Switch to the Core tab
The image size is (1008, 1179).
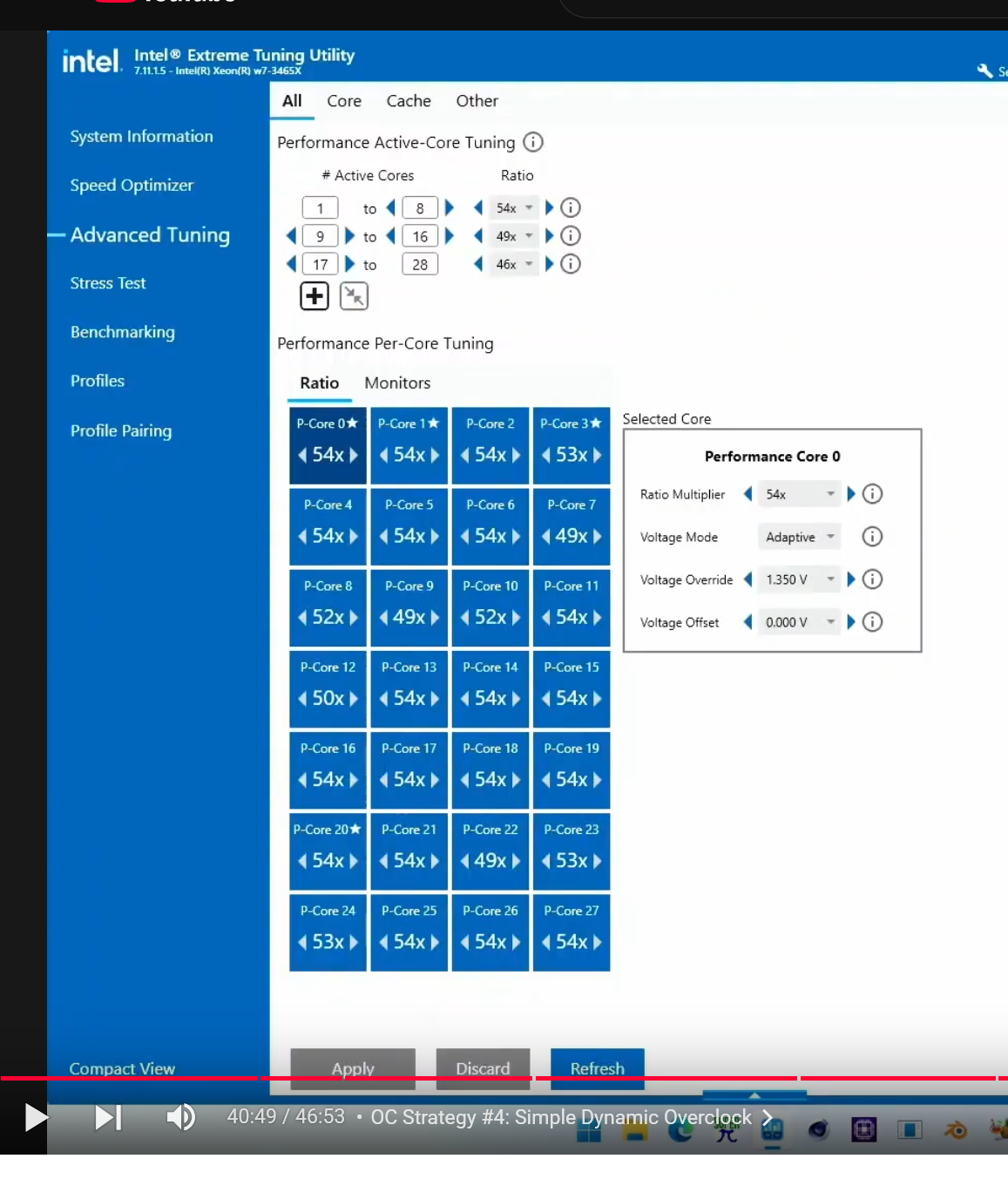344,101
